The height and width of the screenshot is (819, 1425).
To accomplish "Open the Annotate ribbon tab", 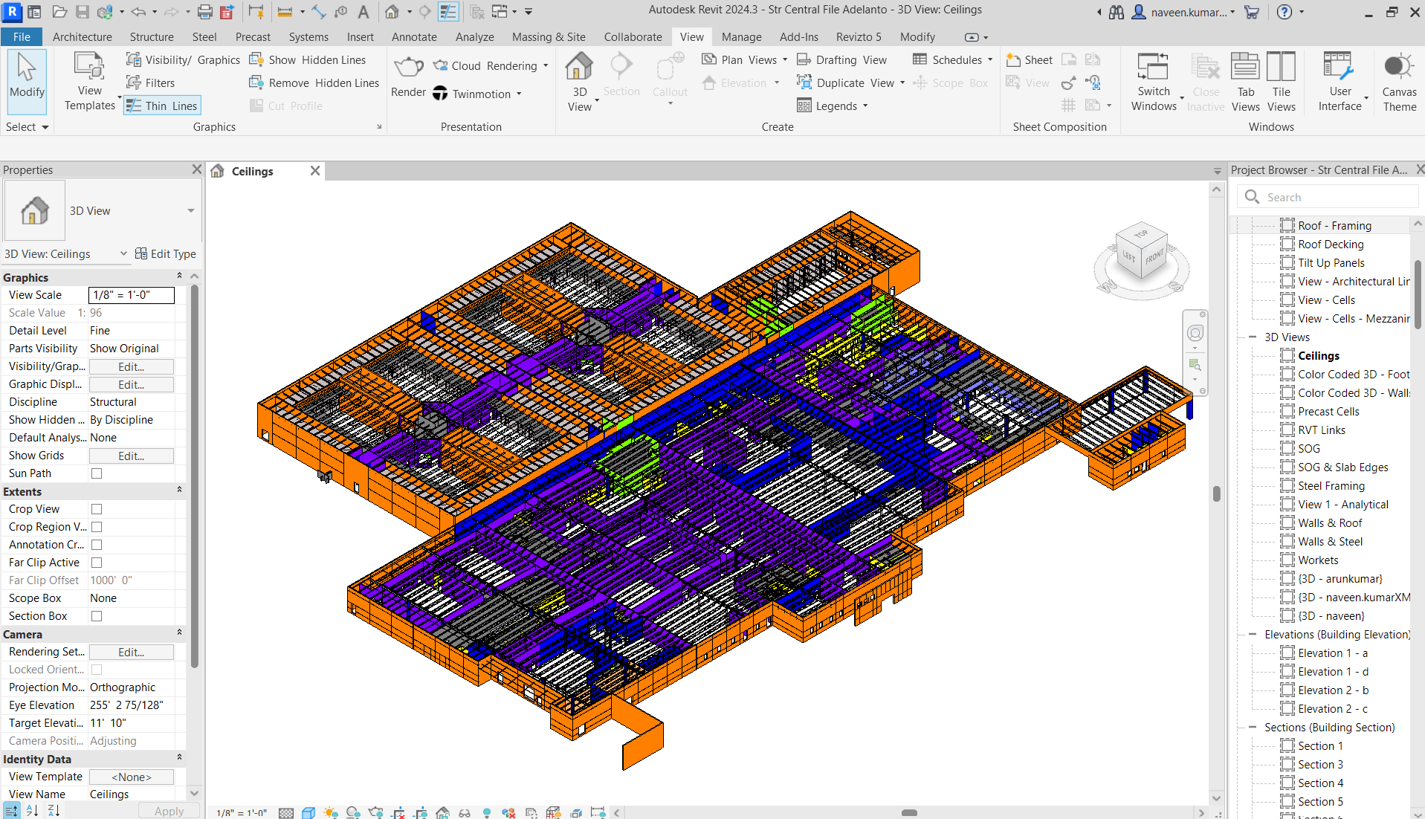I will tap(414, 37).
